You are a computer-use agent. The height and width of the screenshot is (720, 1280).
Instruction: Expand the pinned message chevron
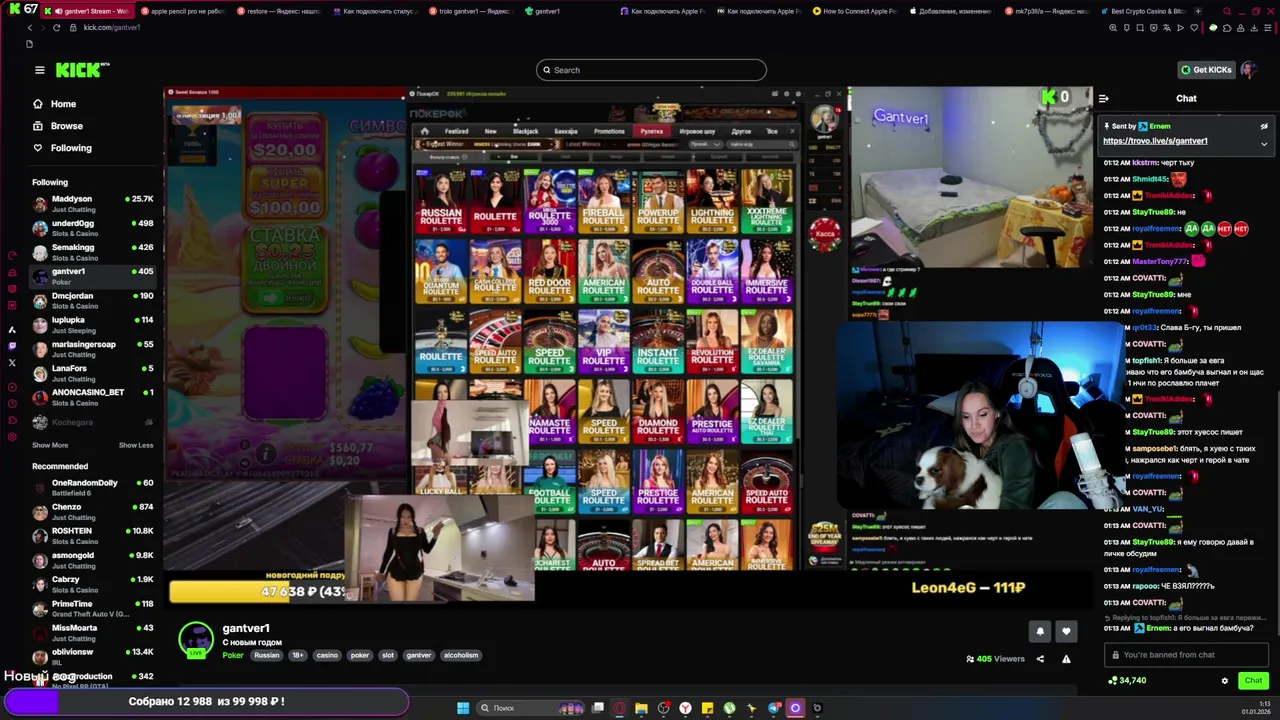point(1264,143)
